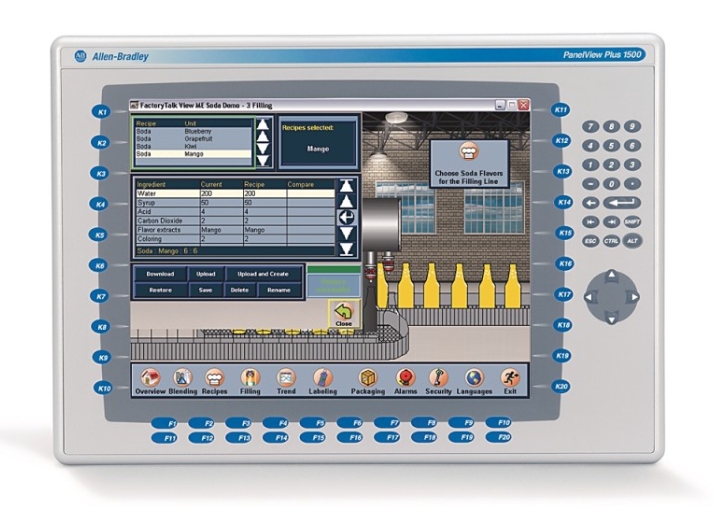The width and height of the screenshot is (714, 507).
Task: Click the K10 hardware key
Action: (103, 388)
